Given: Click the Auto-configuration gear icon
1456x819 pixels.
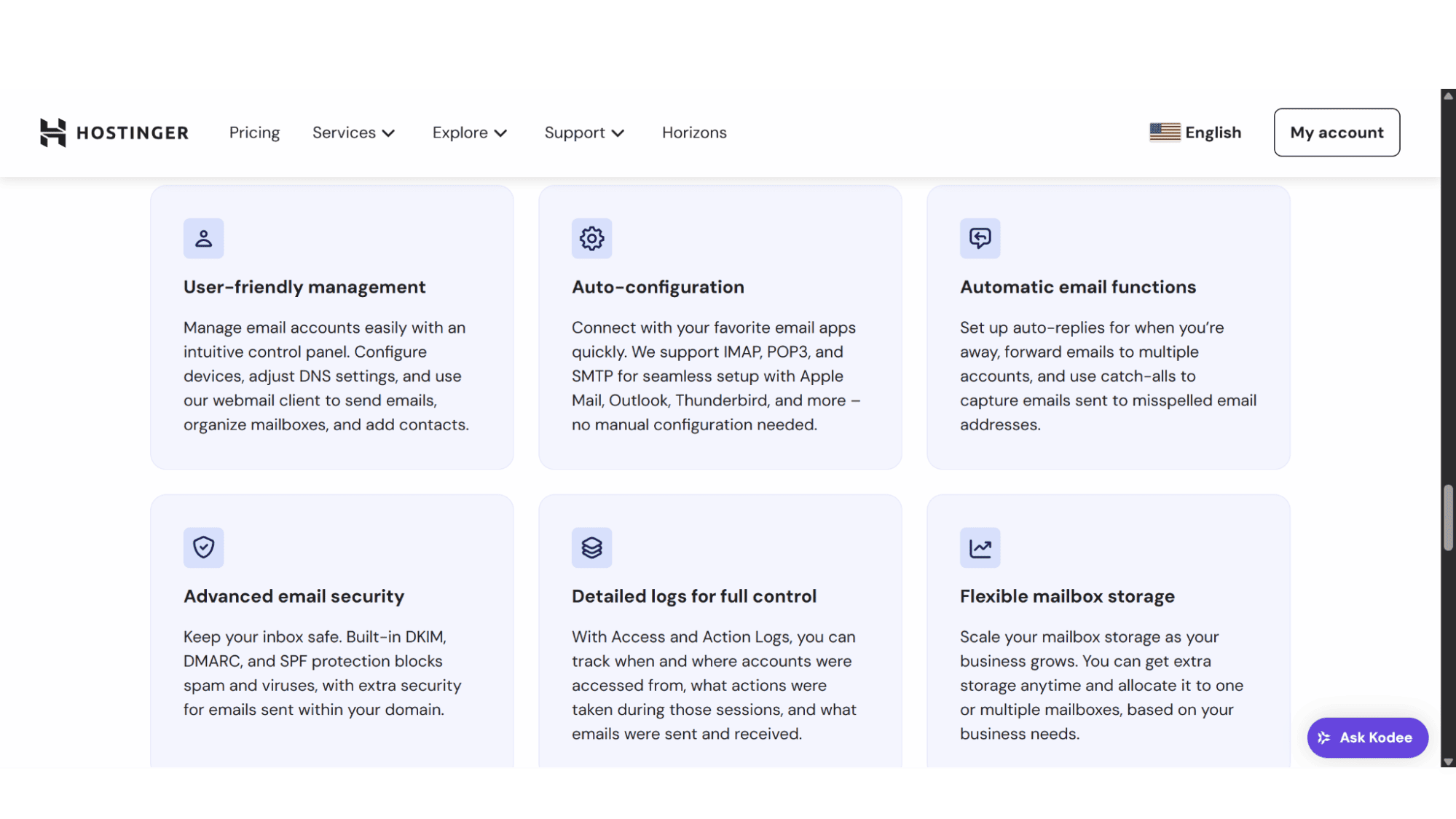Looking at the screenshot, I should (x=591, y=238).
